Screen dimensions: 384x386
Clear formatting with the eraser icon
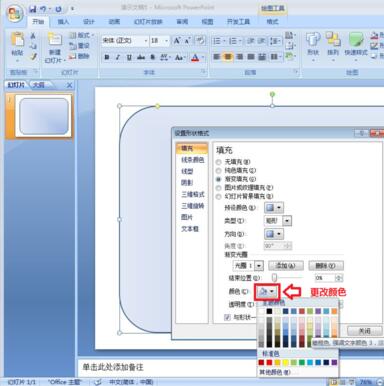click(x=200, y=41)
